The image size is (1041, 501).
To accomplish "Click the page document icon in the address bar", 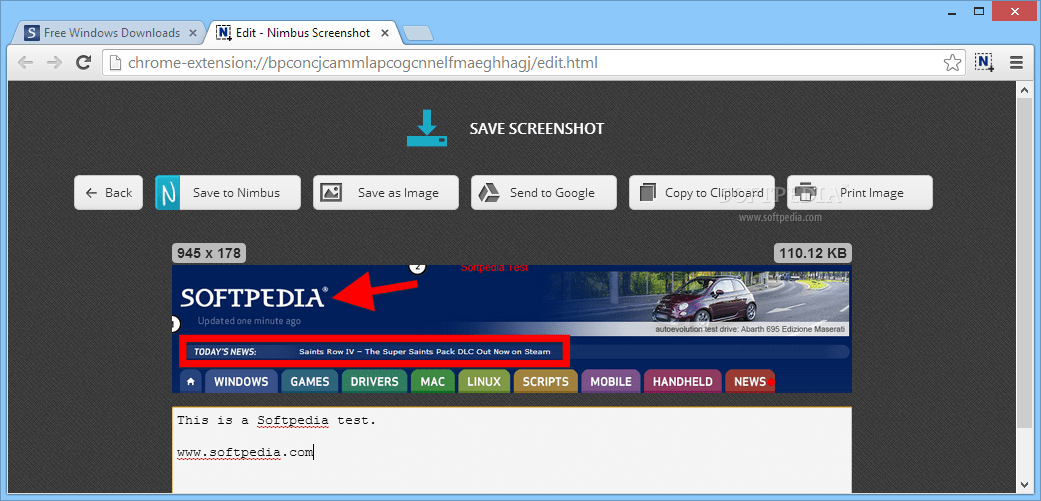I will point(116,63).
